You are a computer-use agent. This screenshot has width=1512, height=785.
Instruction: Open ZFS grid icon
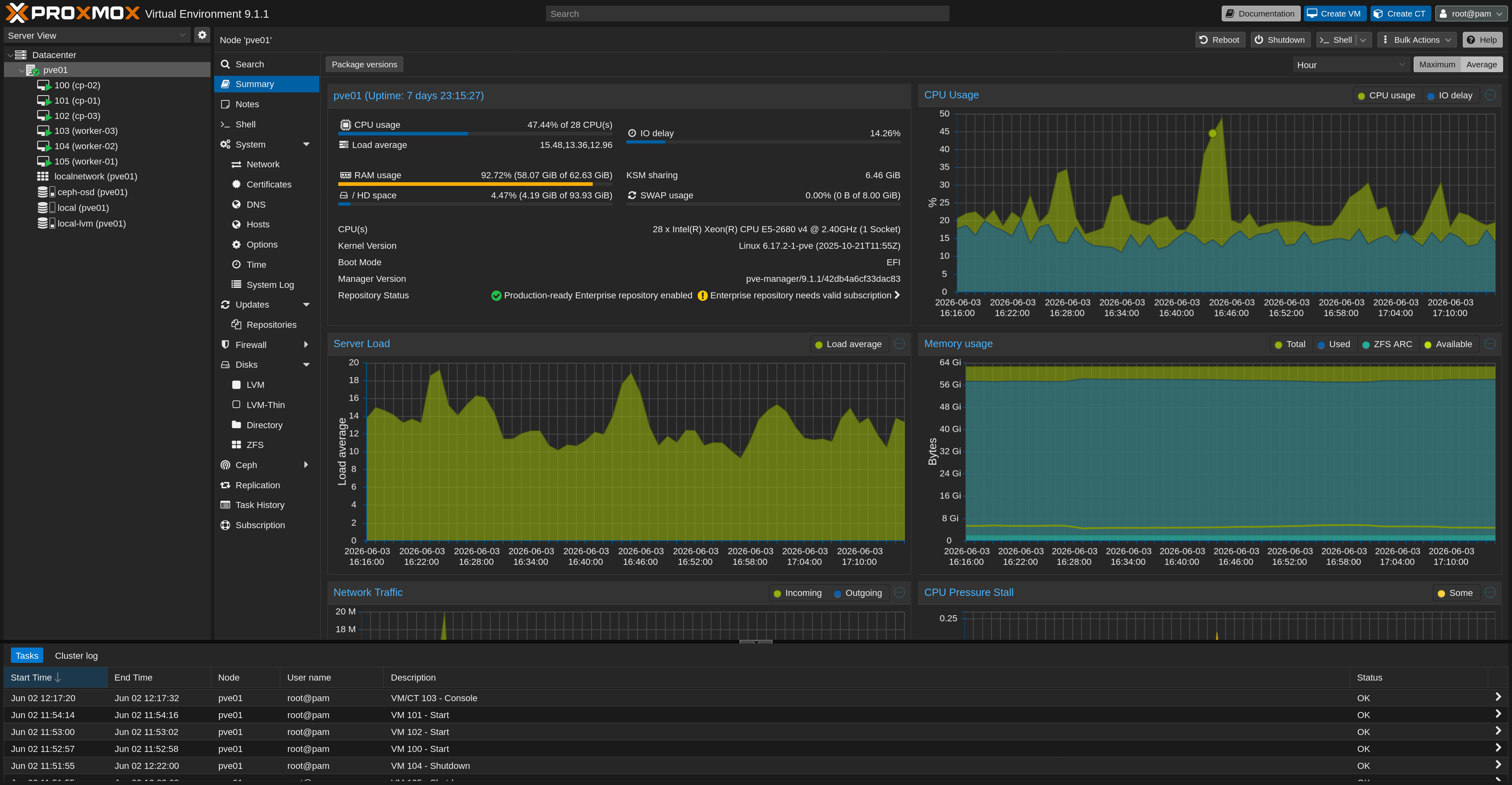click(237, 445)
